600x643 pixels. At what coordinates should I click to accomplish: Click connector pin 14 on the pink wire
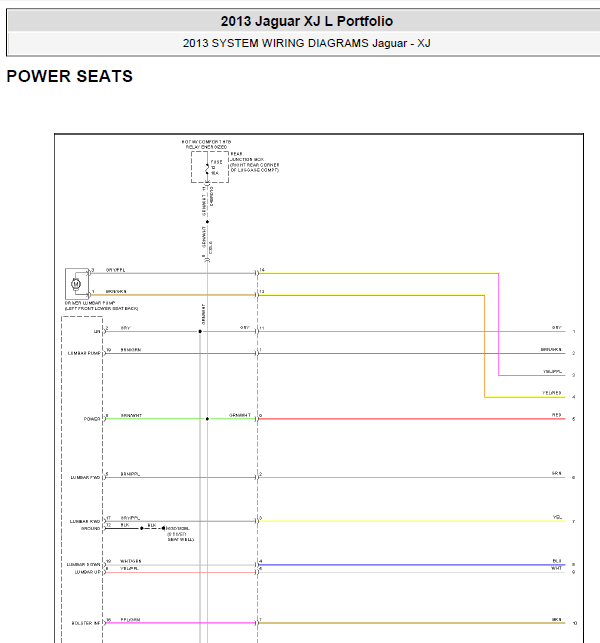coord(262,270)
